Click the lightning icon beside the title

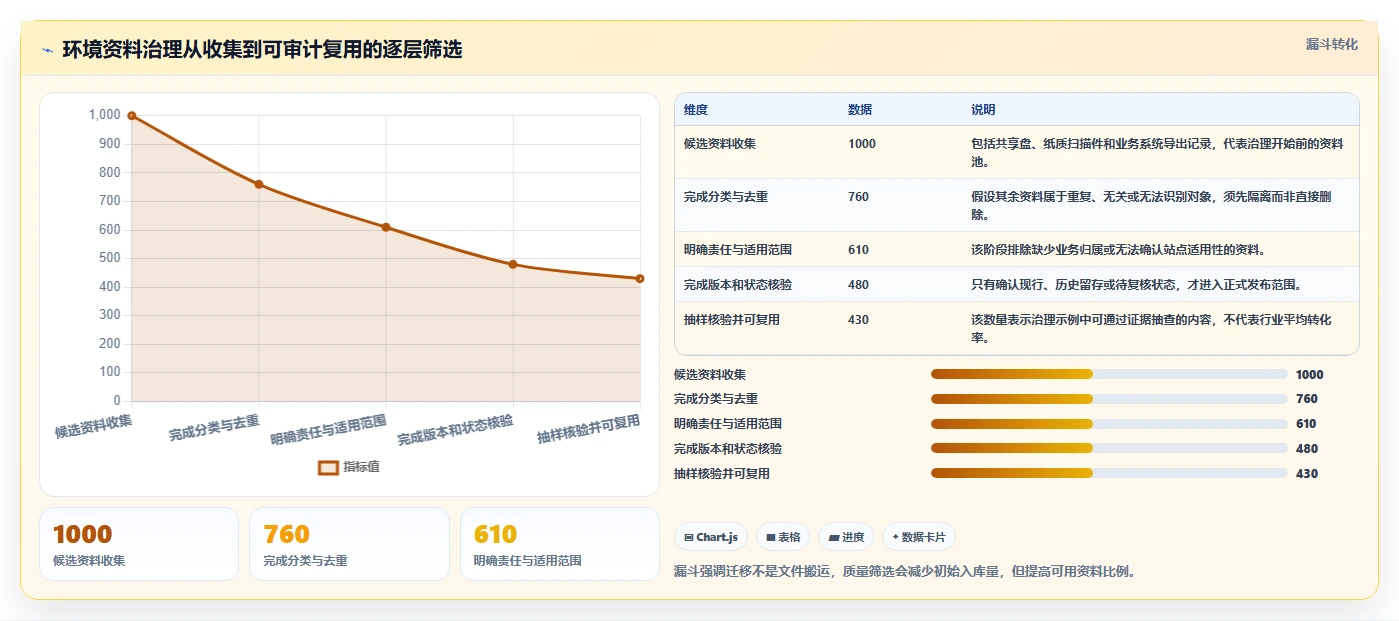[47, 50]
